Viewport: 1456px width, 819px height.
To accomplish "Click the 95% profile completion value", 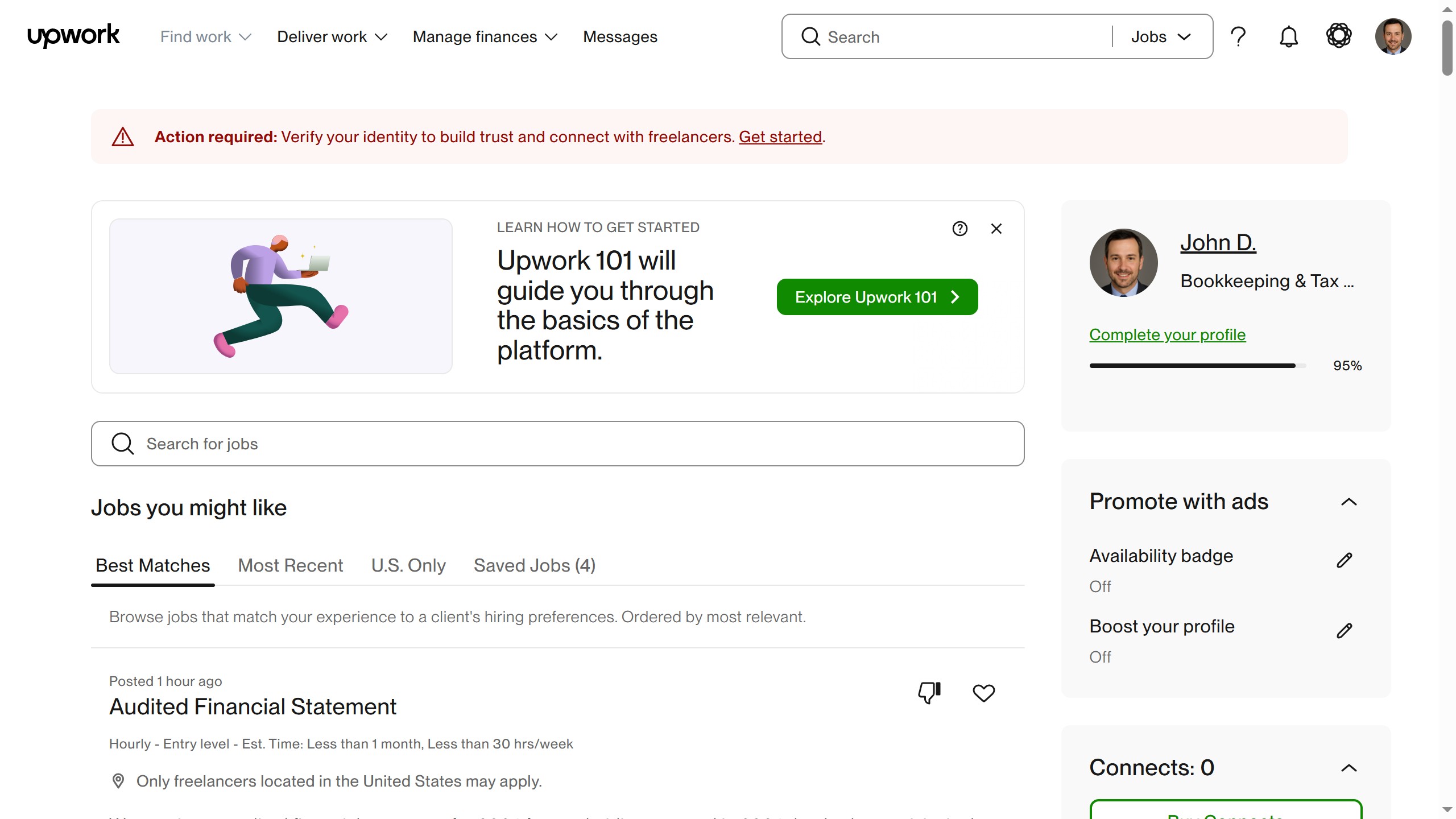I will coord(1347,366).
